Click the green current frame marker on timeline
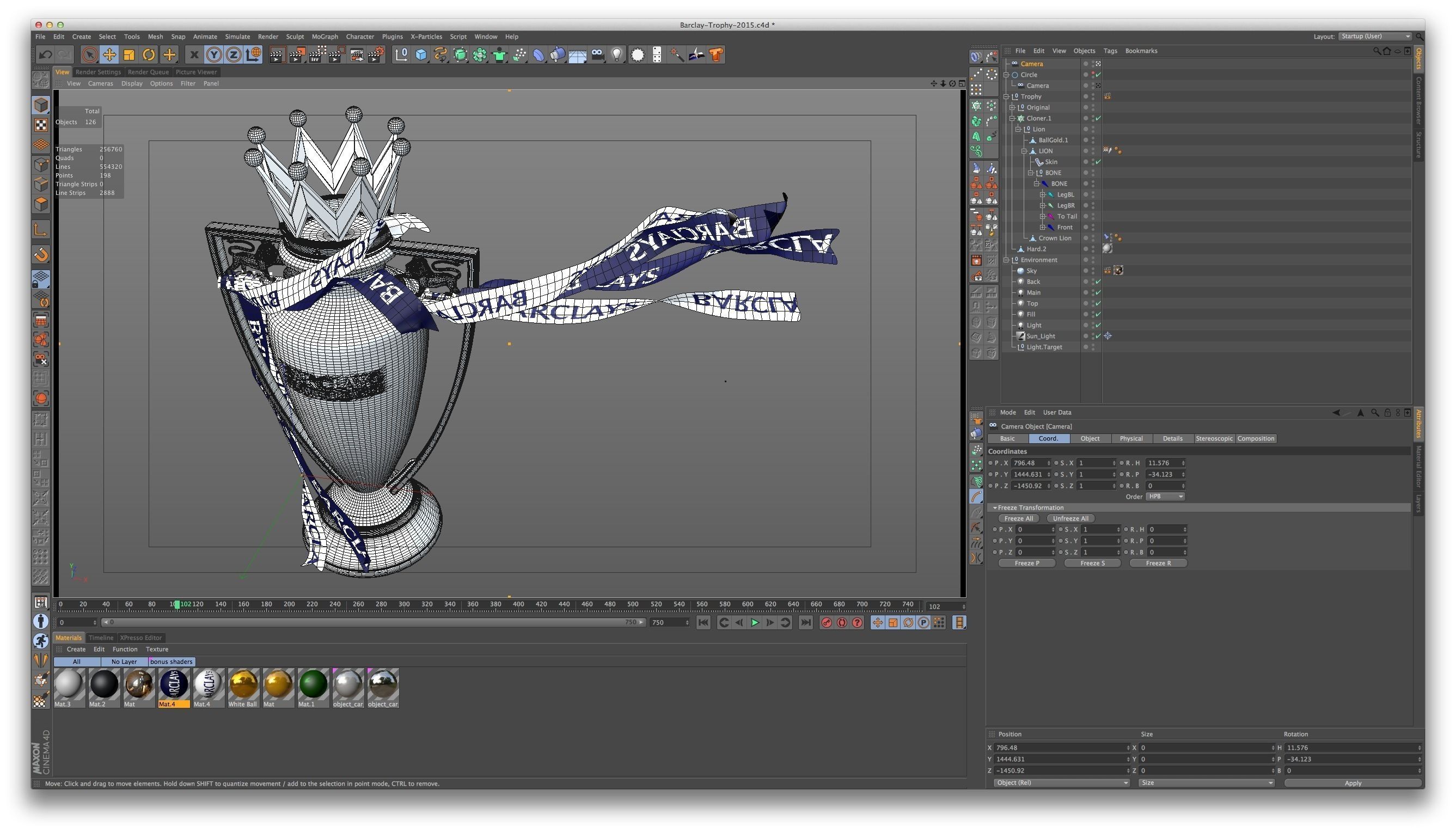The image size is (1456, 832). pyautogui.click(x=177, y=604)
